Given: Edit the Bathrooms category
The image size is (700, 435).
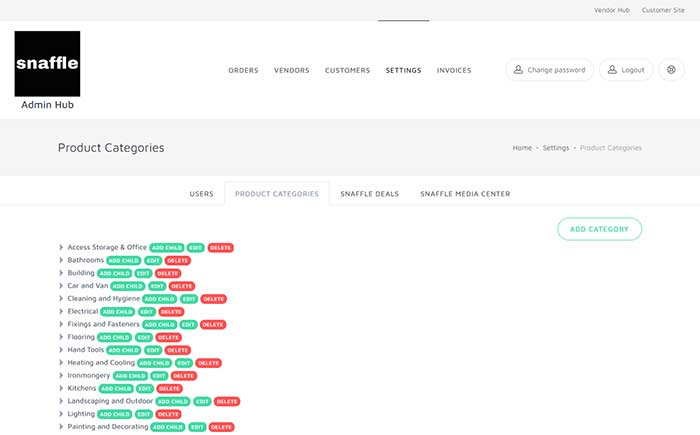Looking at the screenshot, I should 153,260.
